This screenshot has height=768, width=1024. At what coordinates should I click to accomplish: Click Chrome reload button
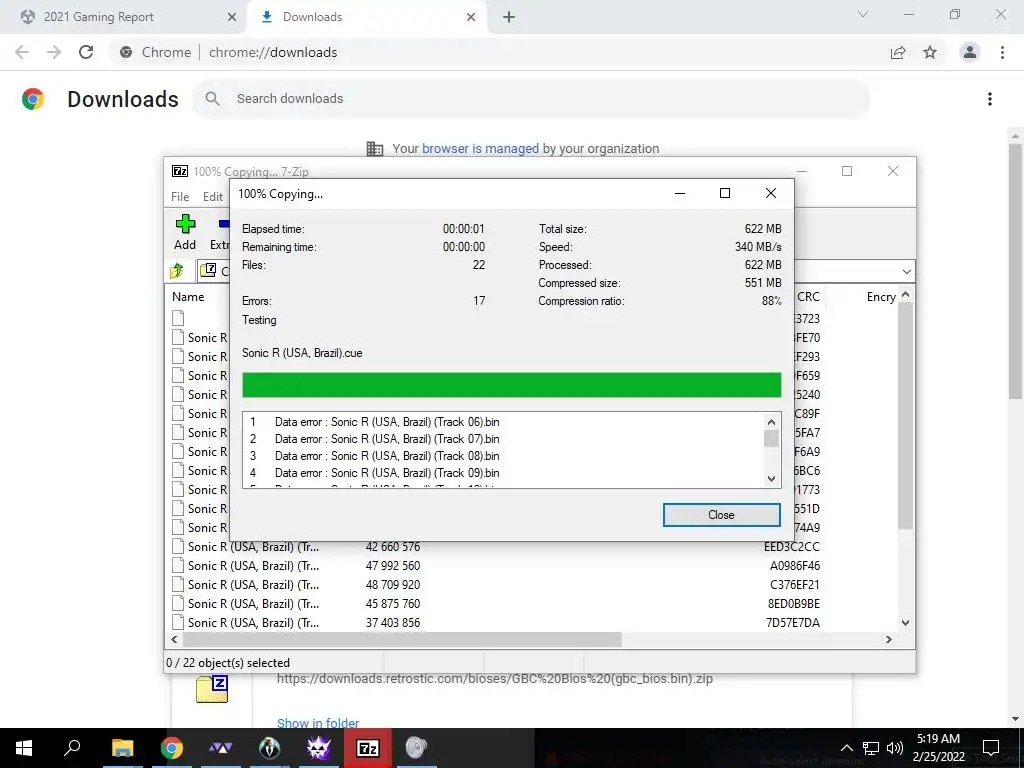(86, 52)
